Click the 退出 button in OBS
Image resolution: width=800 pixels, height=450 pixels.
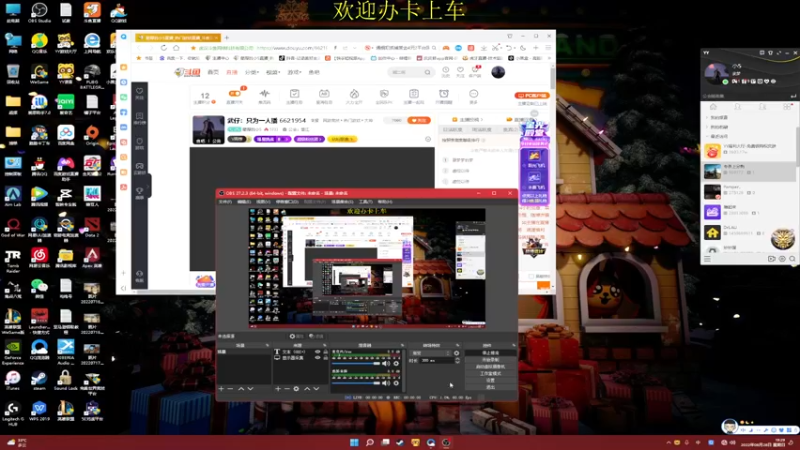click(x=490, y=387)
